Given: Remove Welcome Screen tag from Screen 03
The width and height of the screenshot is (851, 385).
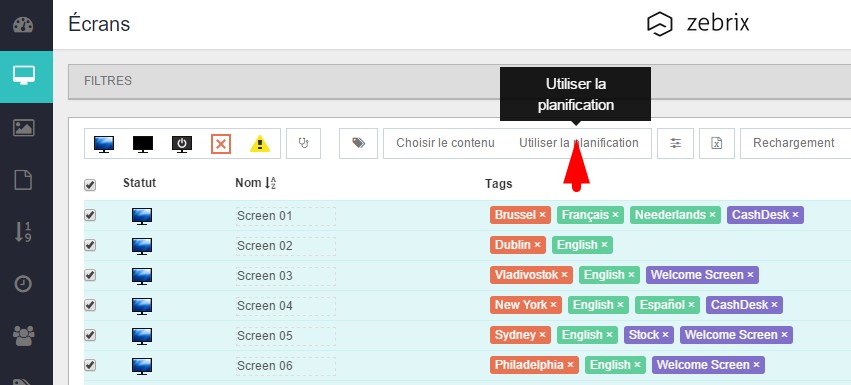Looking at the screenshot, I should coord(750,275).
